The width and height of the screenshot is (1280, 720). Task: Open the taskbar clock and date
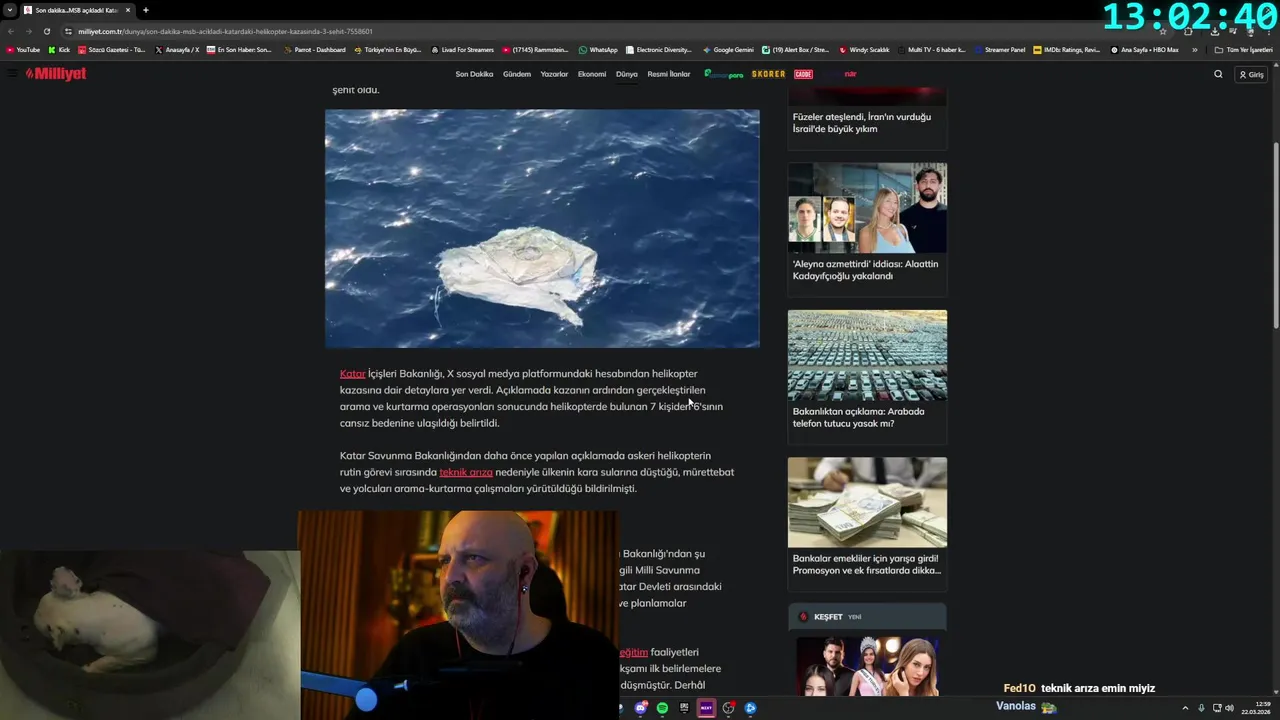point(1257,708)
